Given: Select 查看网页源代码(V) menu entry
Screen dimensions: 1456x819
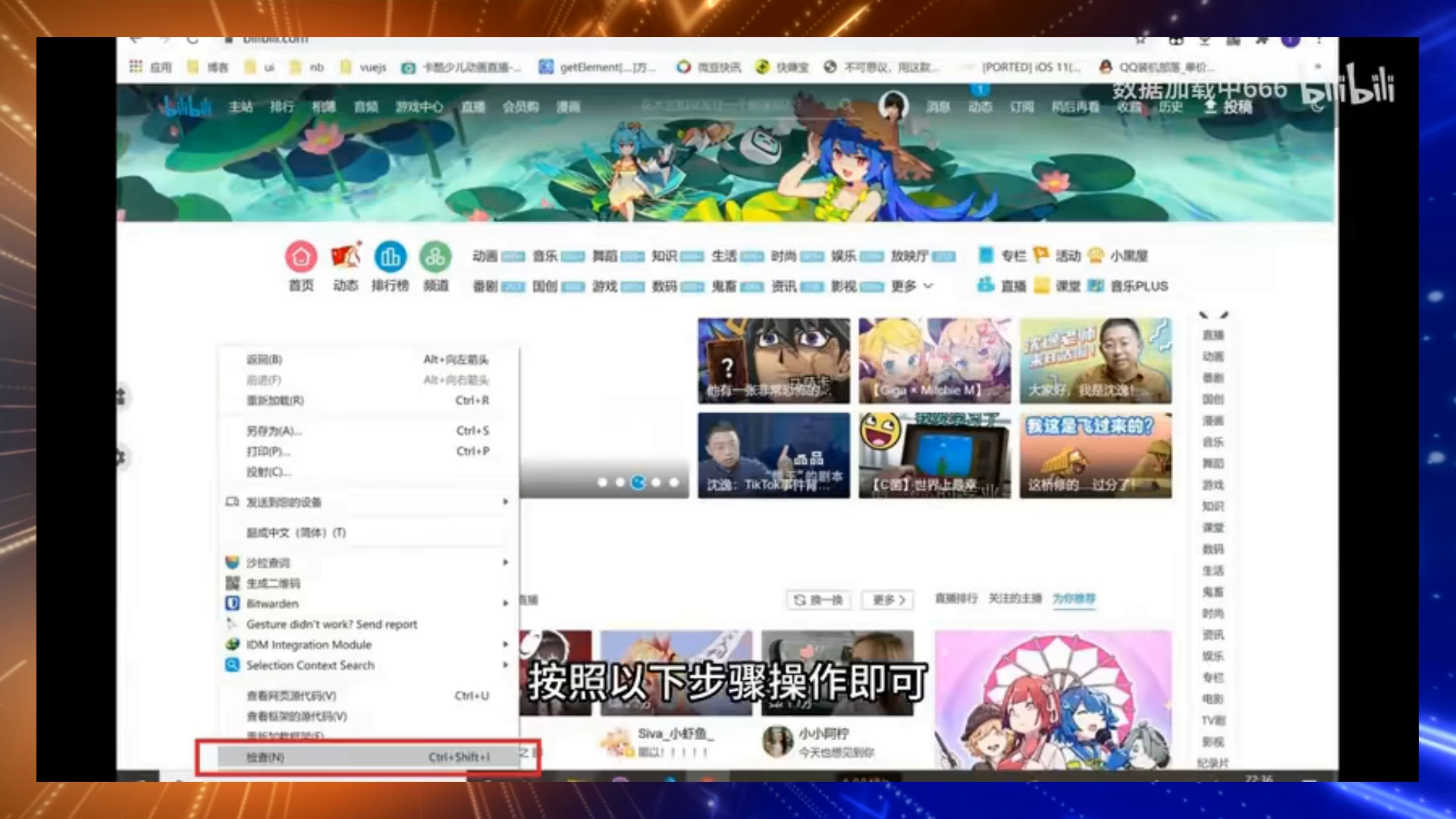Looking at the screenshot, I should (369, 695).
